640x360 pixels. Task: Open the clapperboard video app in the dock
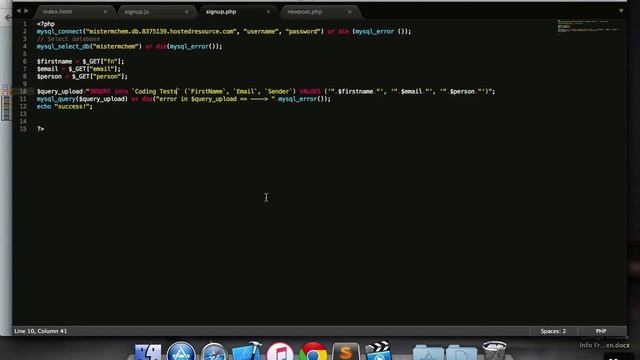coord(378,351)
